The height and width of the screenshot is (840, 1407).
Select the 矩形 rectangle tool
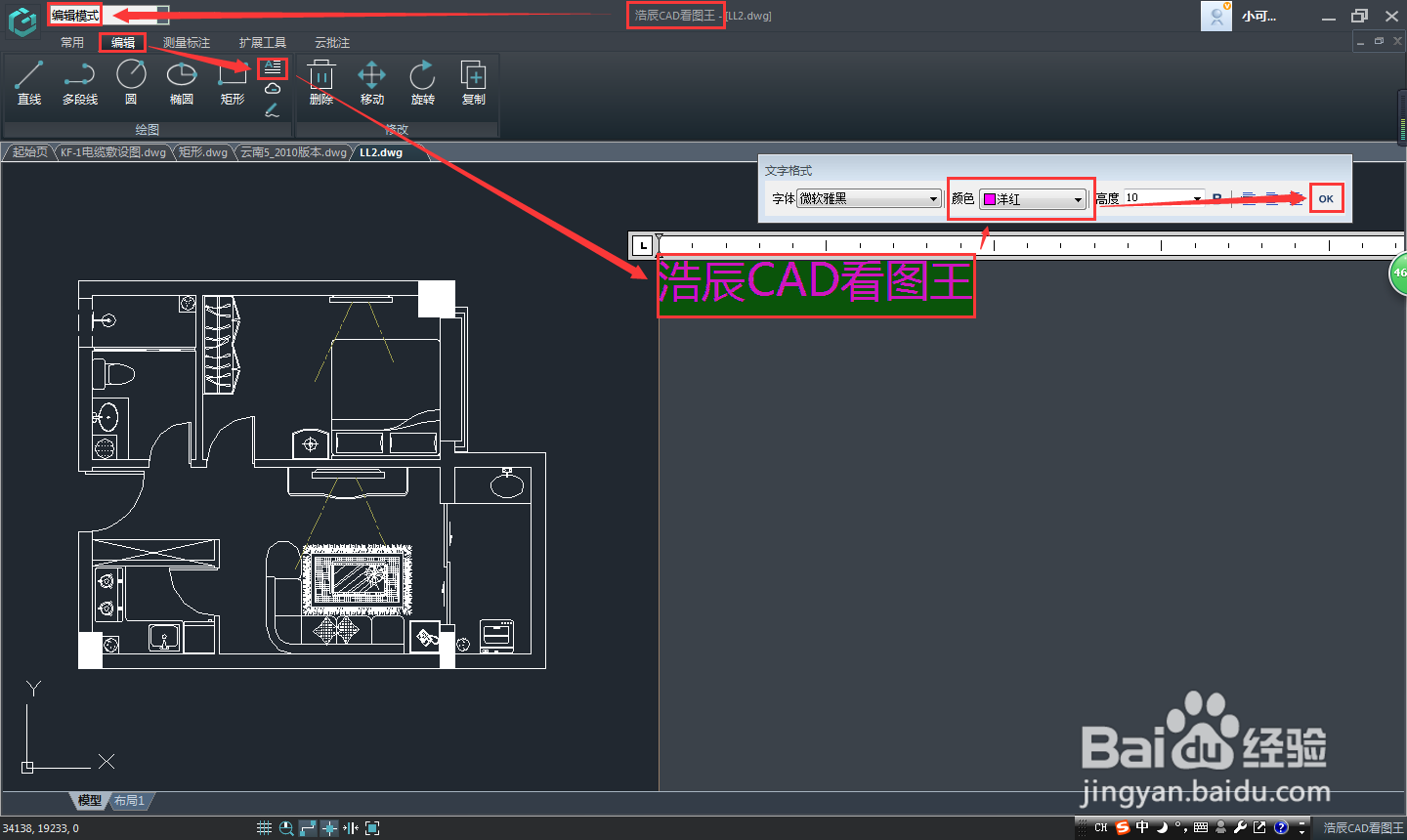(x=233, y=83)
